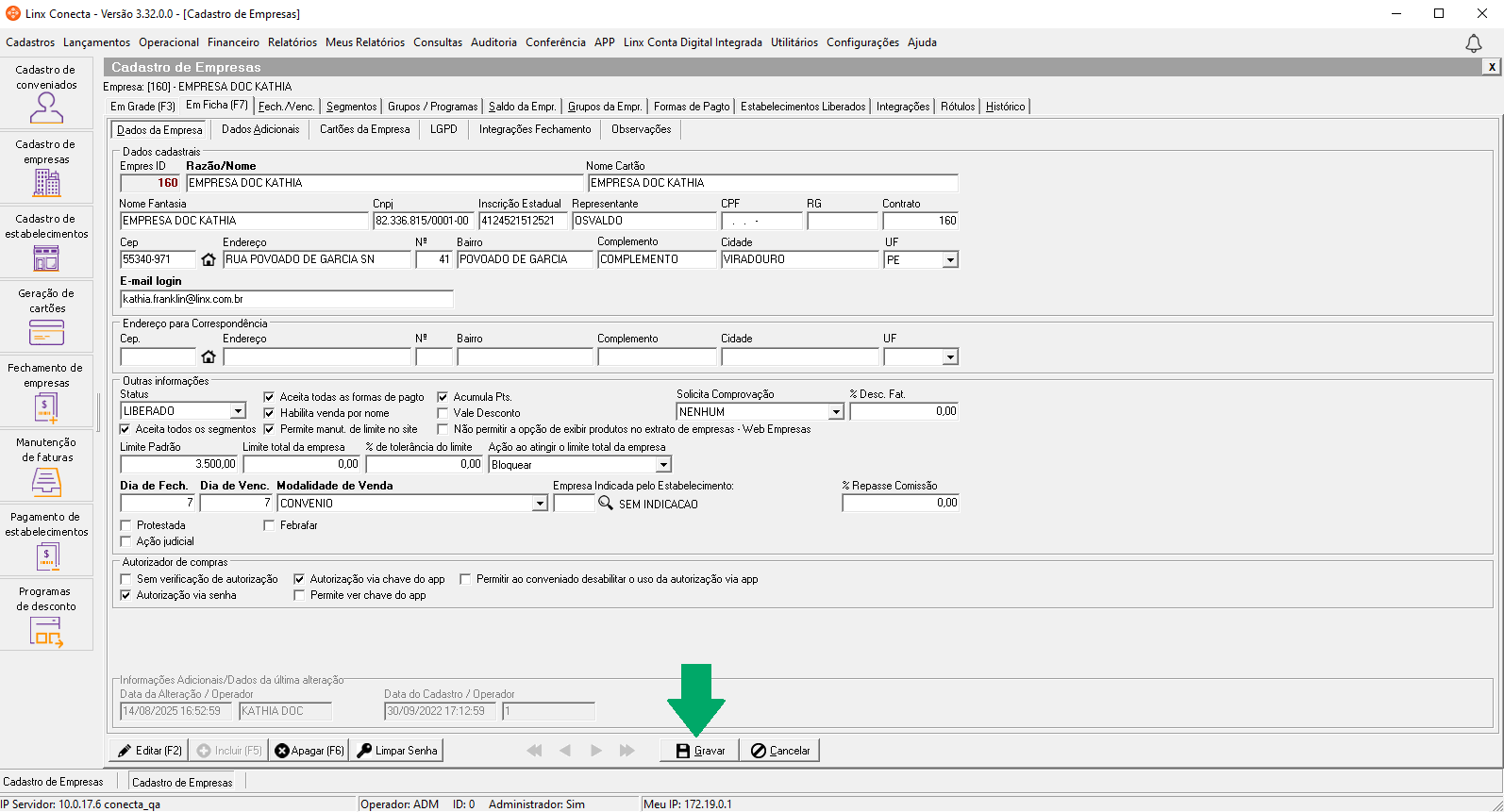
Task: Open Solicita Comprovação dropdown showing NENHUM
Action: click(835, 412)
